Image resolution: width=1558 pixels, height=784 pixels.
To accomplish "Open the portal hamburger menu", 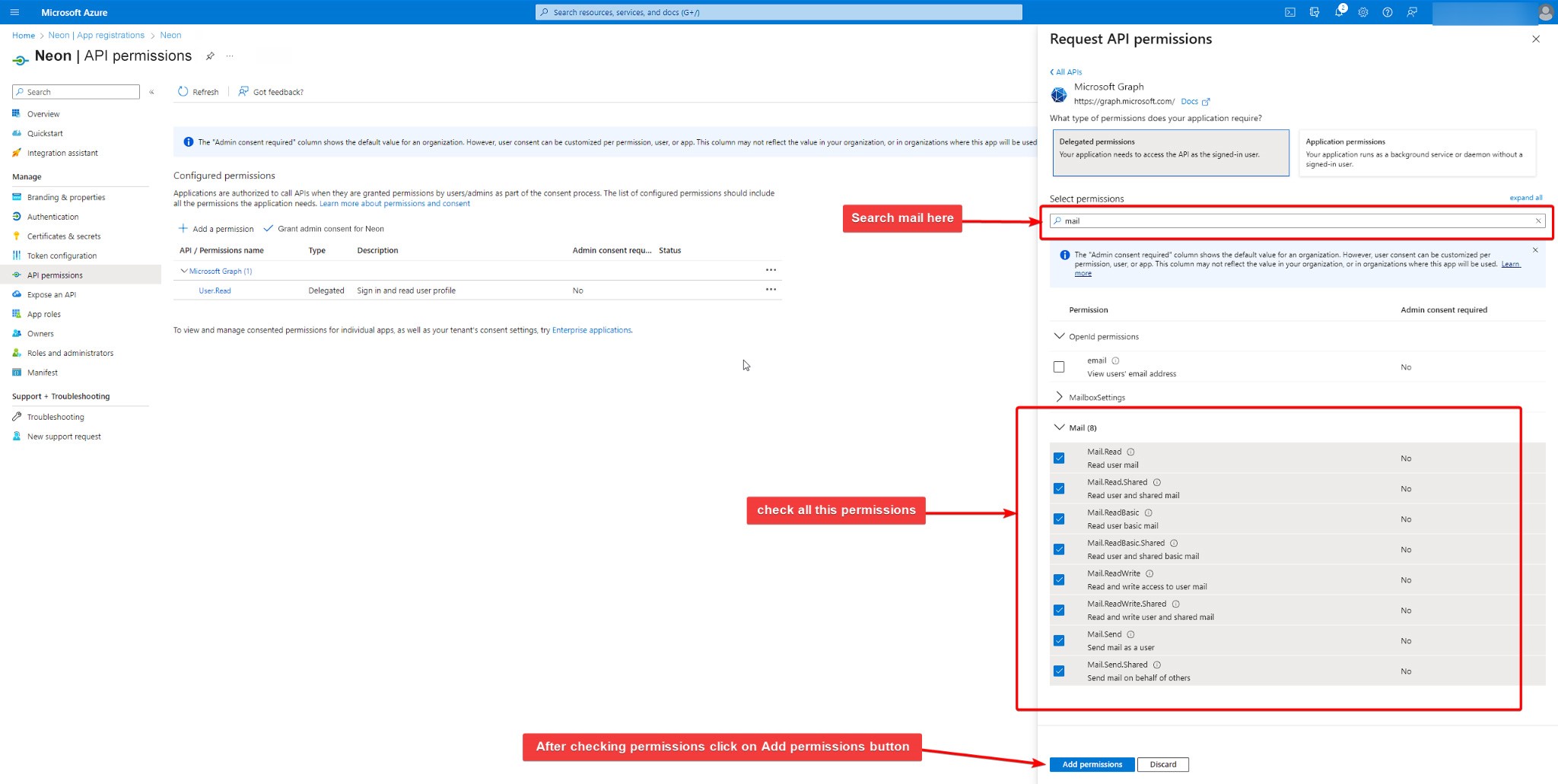I will point(14,12).
